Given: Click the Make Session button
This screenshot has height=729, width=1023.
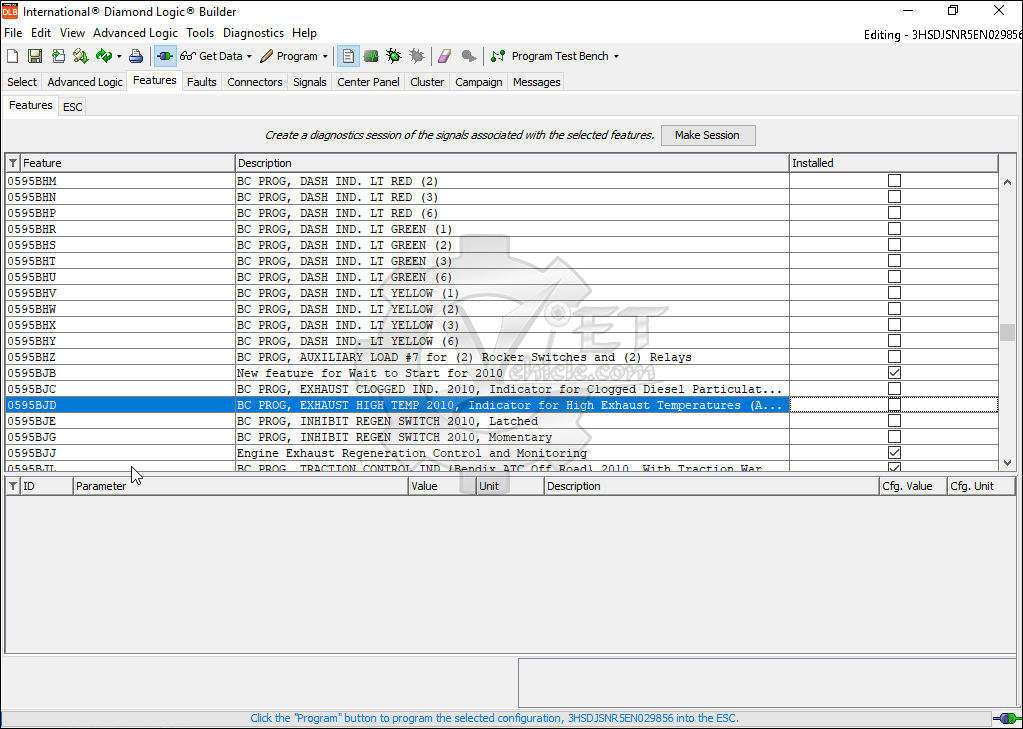Looking at the screenshot, I should [x=708, y=135].
